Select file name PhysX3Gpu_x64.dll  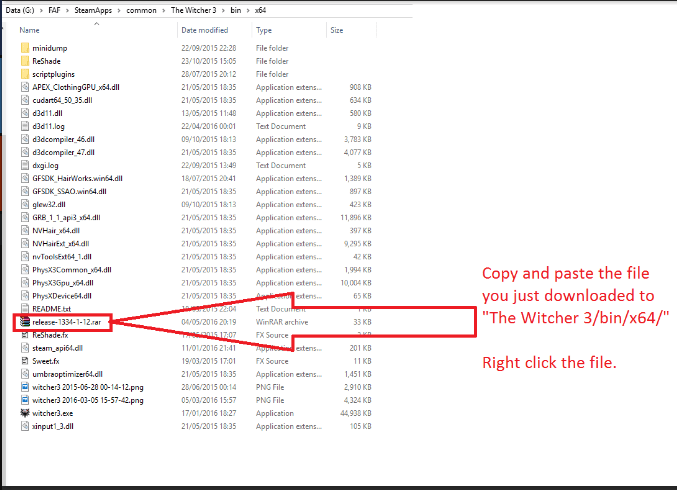pyautogui.click(x=63, y=283)
